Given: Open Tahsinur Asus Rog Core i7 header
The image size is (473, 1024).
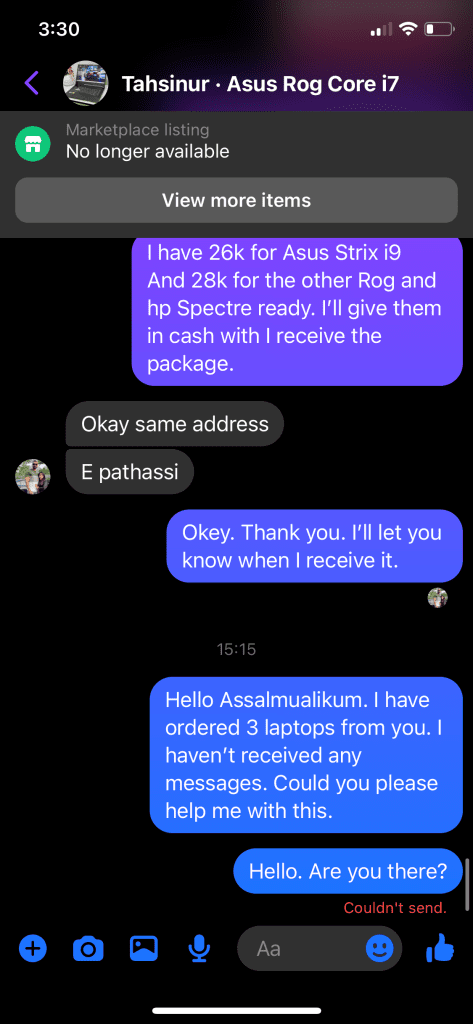Looking at the screenshot, I should 261,84.
